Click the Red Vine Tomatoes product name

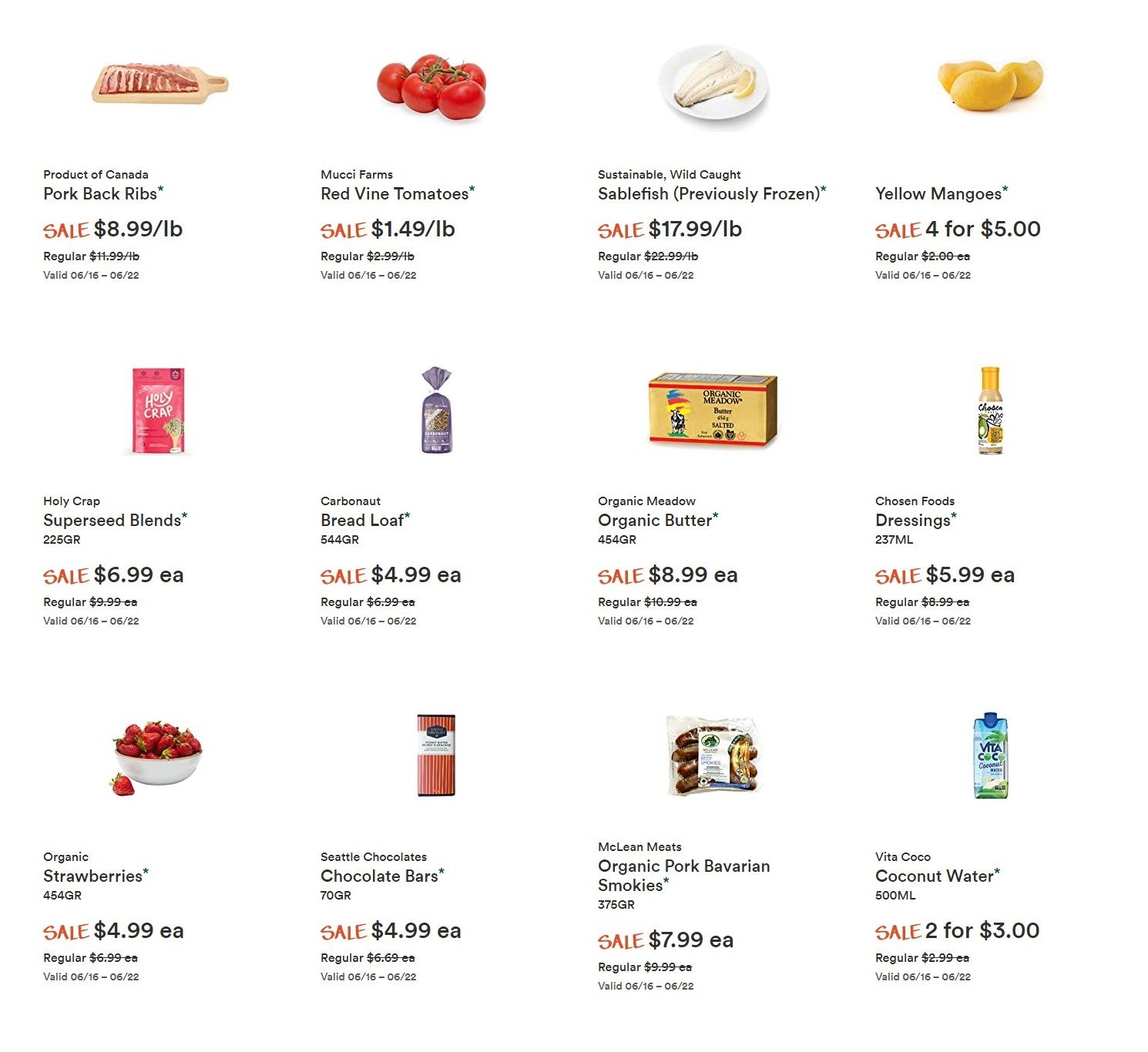(394, 194)
